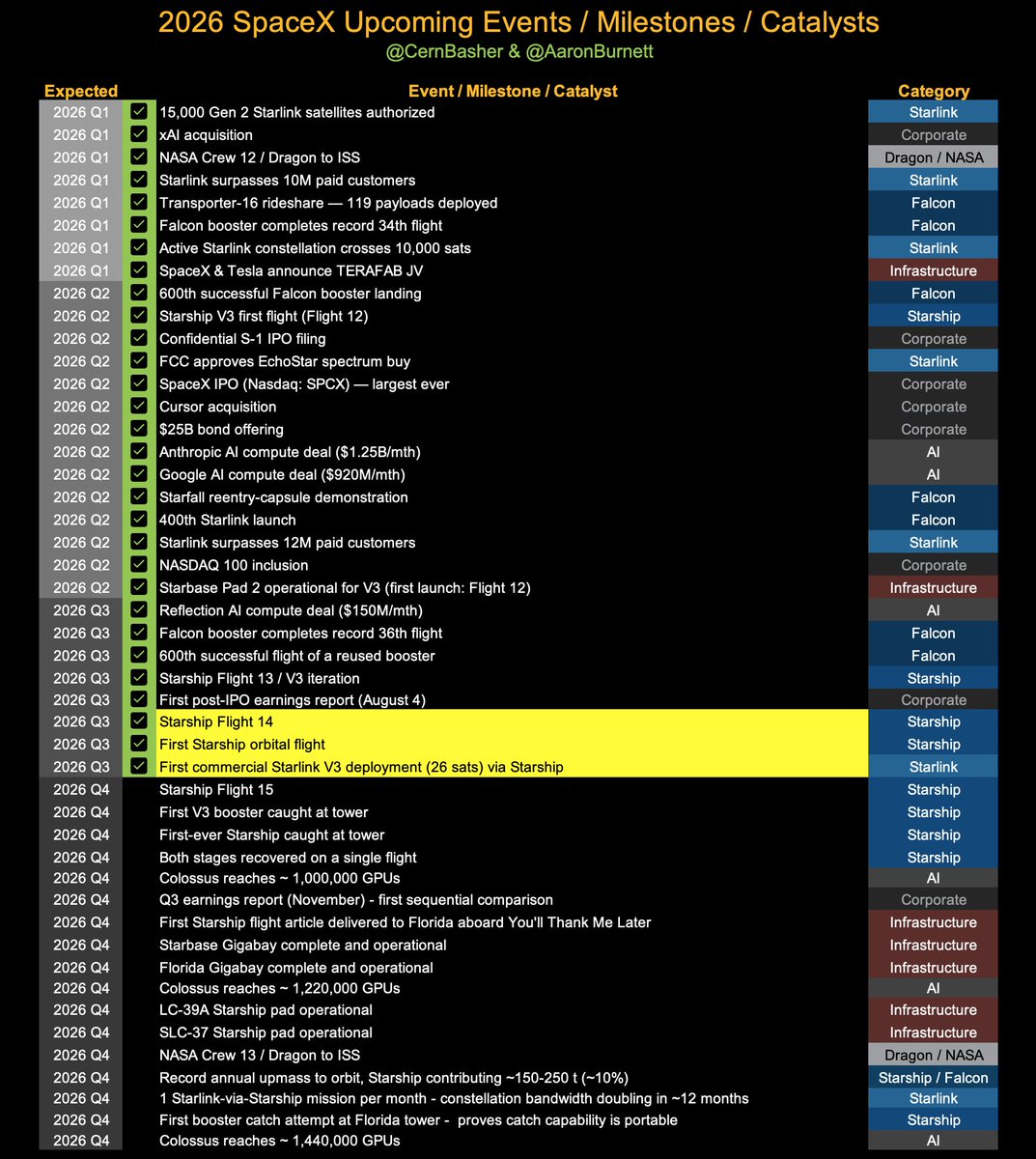
Task: Click Starlink category beside 15,000 Gen 2 satellites
Action: point(934,112)
